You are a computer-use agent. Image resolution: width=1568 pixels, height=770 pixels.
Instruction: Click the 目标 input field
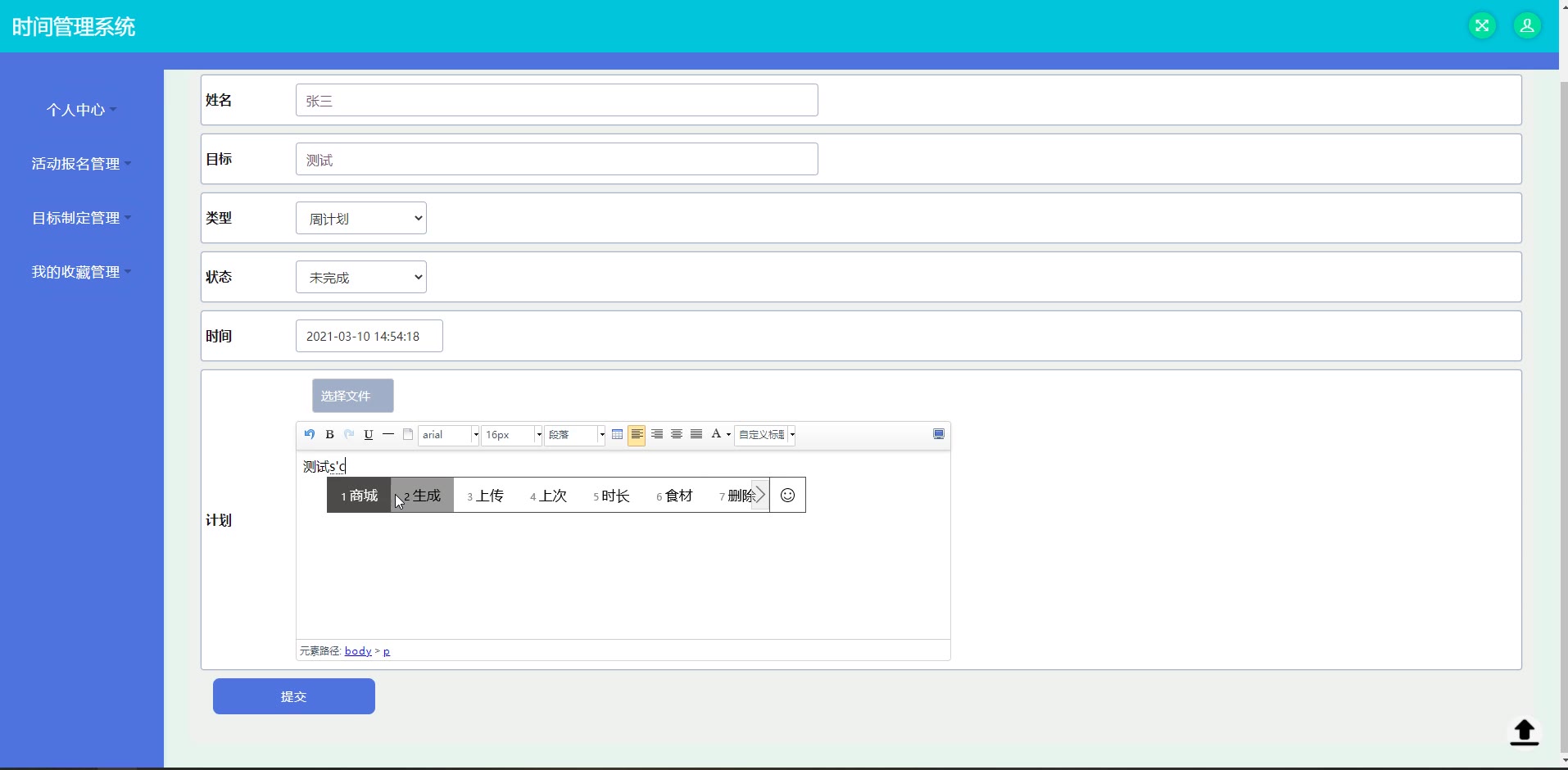(x=557, y=159)
